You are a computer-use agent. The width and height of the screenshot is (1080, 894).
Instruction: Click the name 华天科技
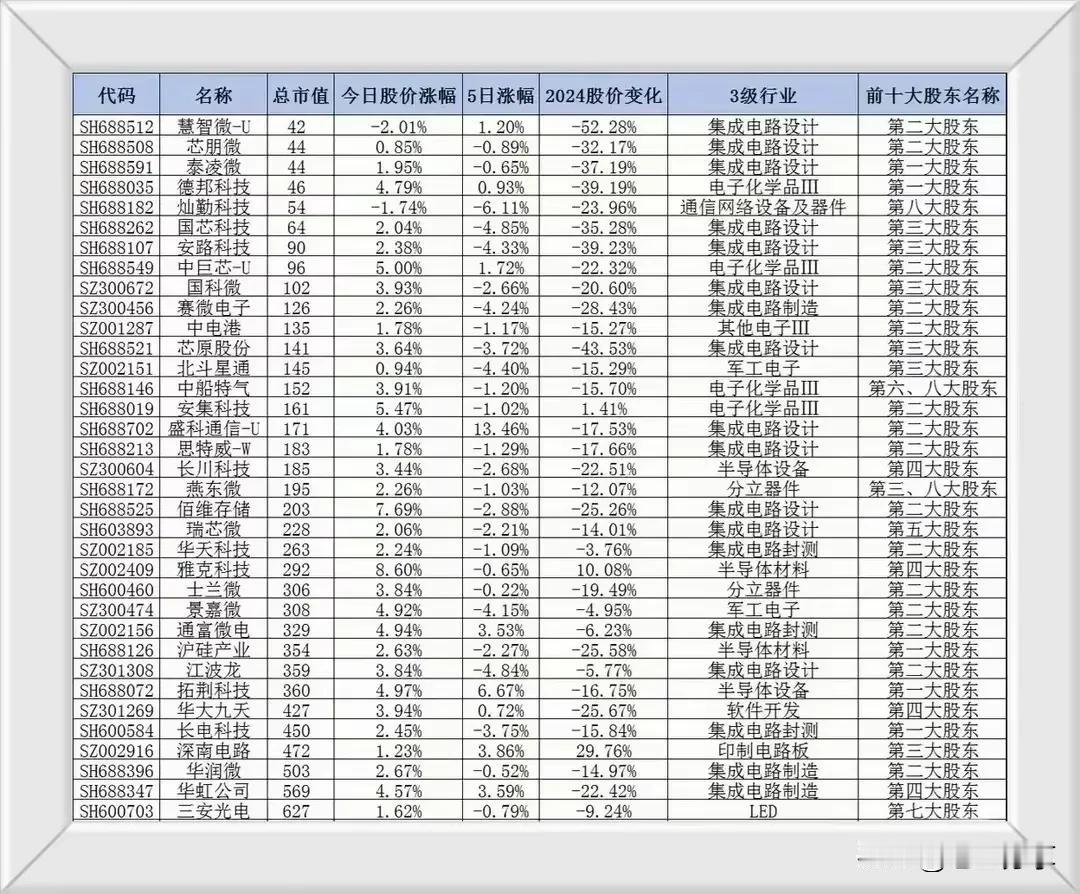pos(214,550)
